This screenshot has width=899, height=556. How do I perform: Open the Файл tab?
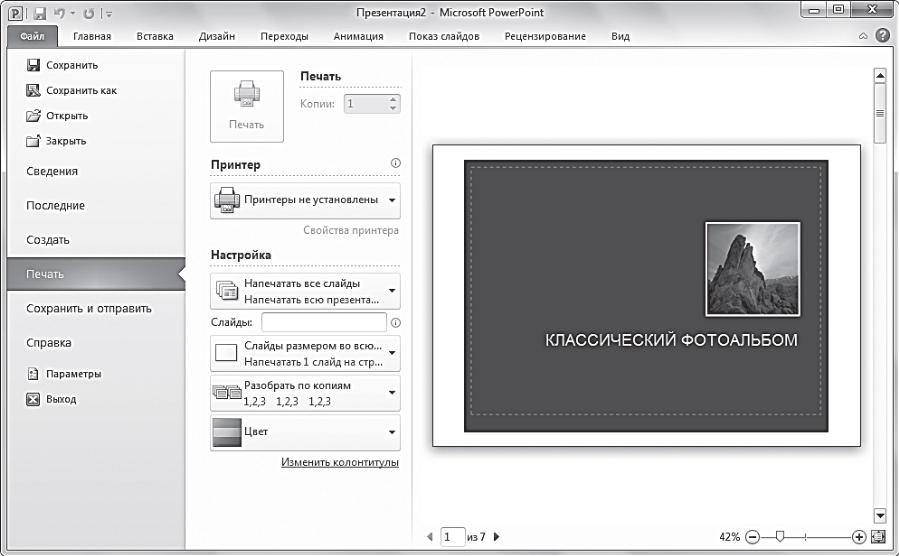(x=32, y=36)
